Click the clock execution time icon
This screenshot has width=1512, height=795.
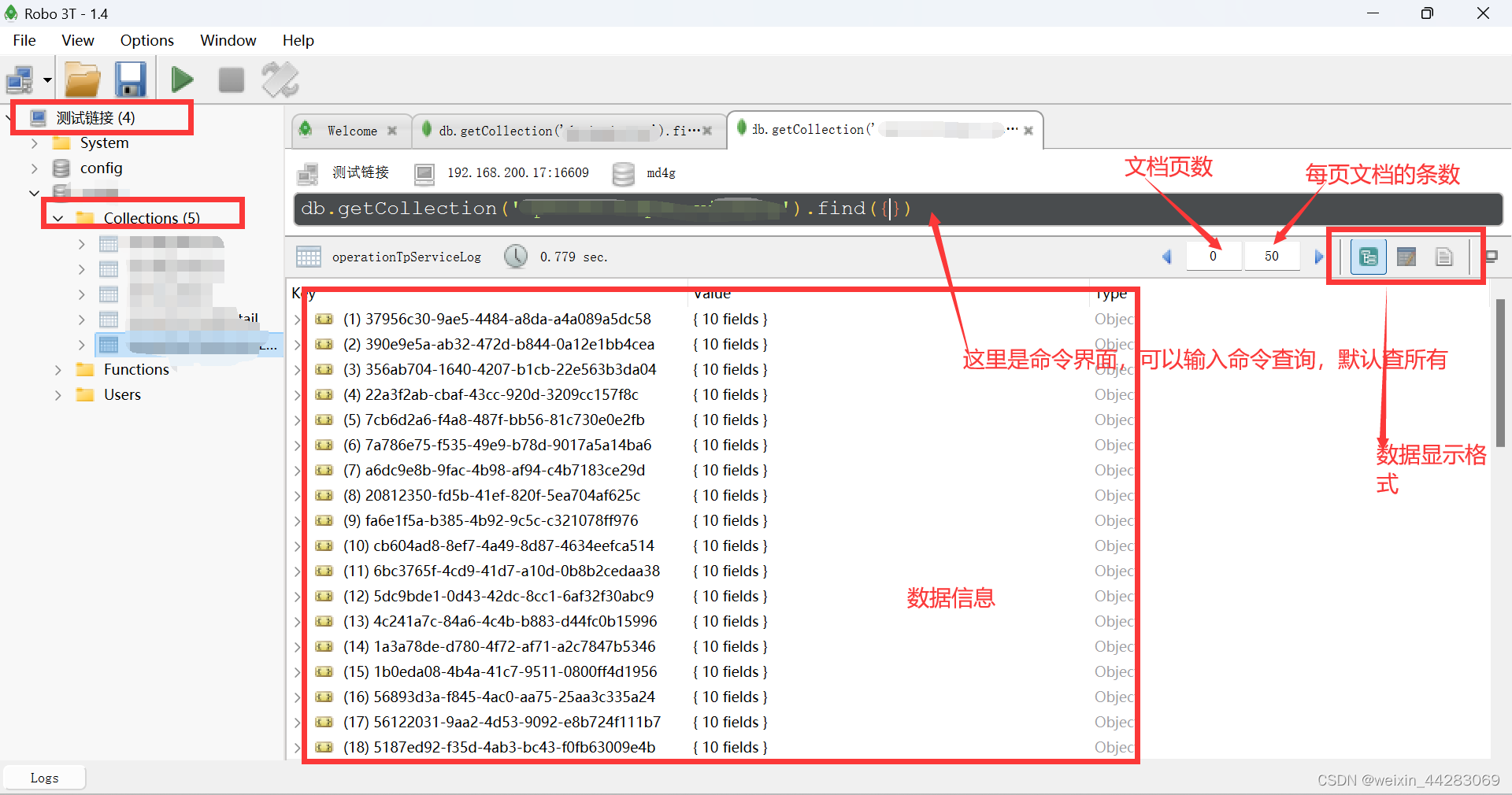(x=516, y=257)
